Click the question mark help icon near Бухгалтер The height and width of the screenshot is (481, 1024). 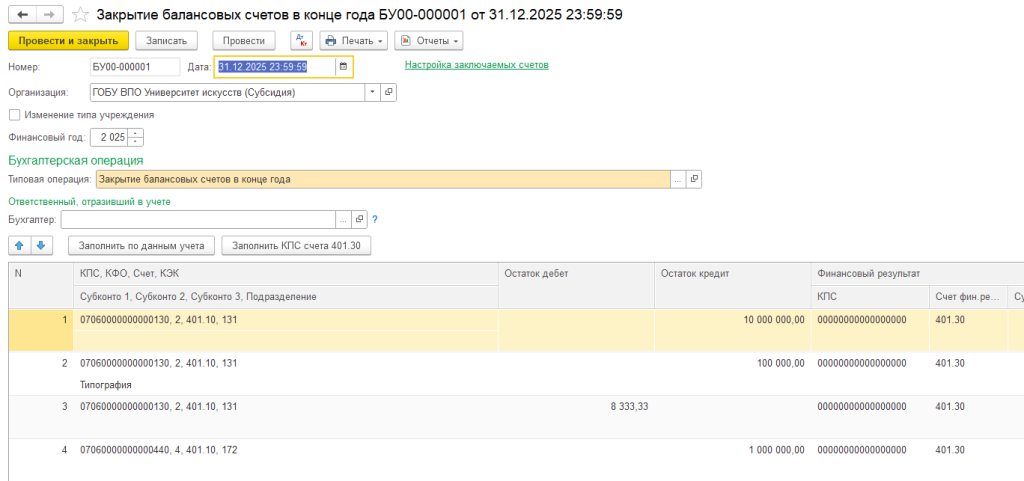375,219
